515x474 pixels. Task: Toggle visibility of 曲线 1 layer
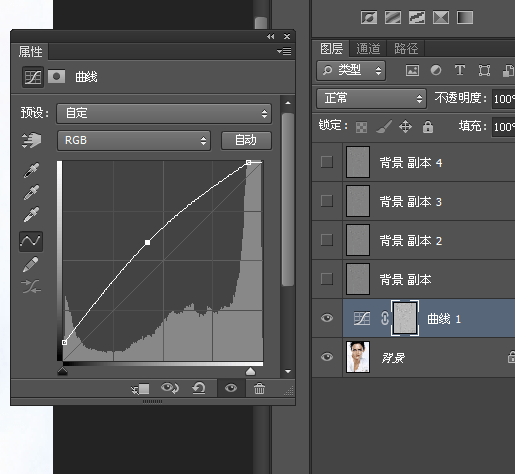pyautogui.click(x=327, y=318)
